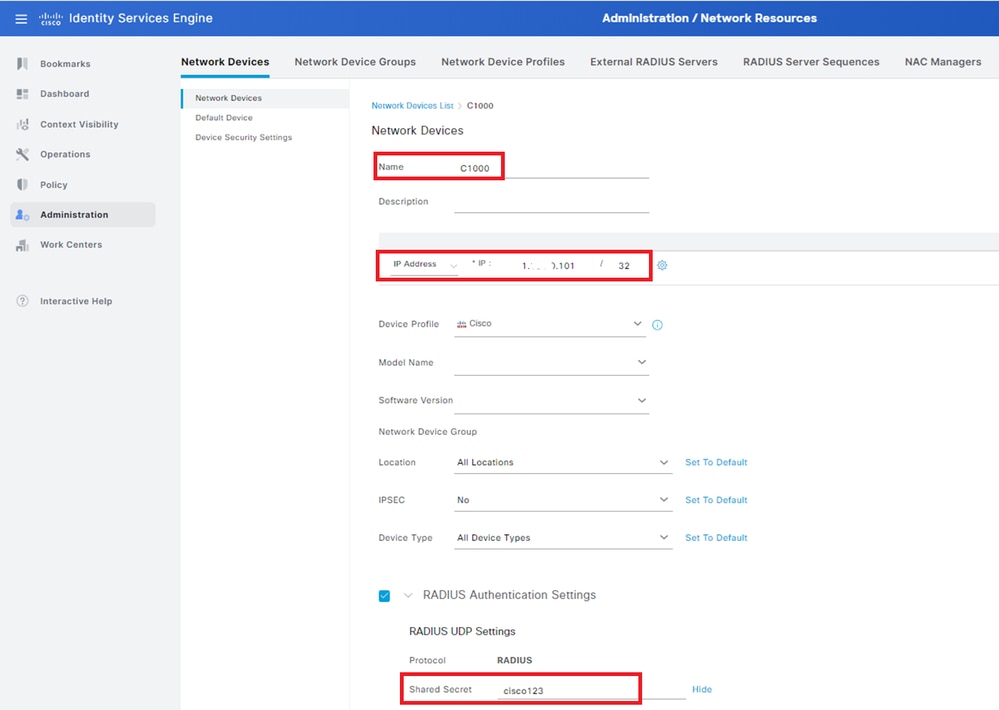The height and width of the screenshot is (710, 999).
Task: Click the Description input field
Action: pyautogui.click(x=552, y=202)
